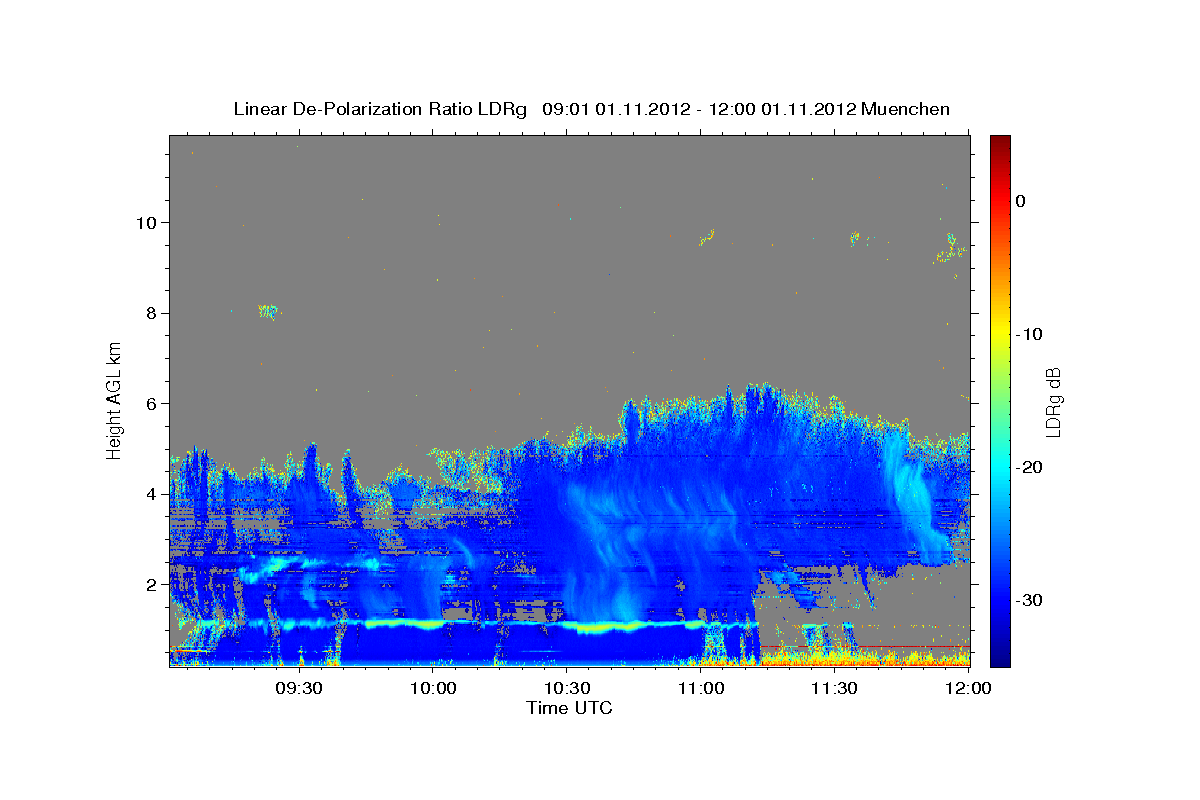Click the colorbar label '0'
Viewport: 1200px width, 800px height.
pos(1020,201)
